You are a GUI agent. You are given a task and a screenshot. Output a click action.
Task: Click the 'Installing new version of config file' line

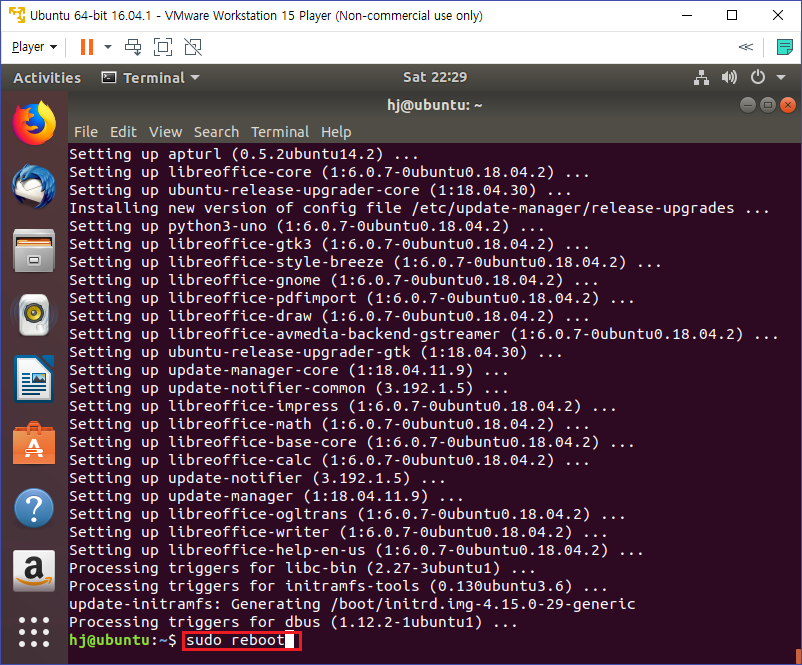[x=418, y=208]
